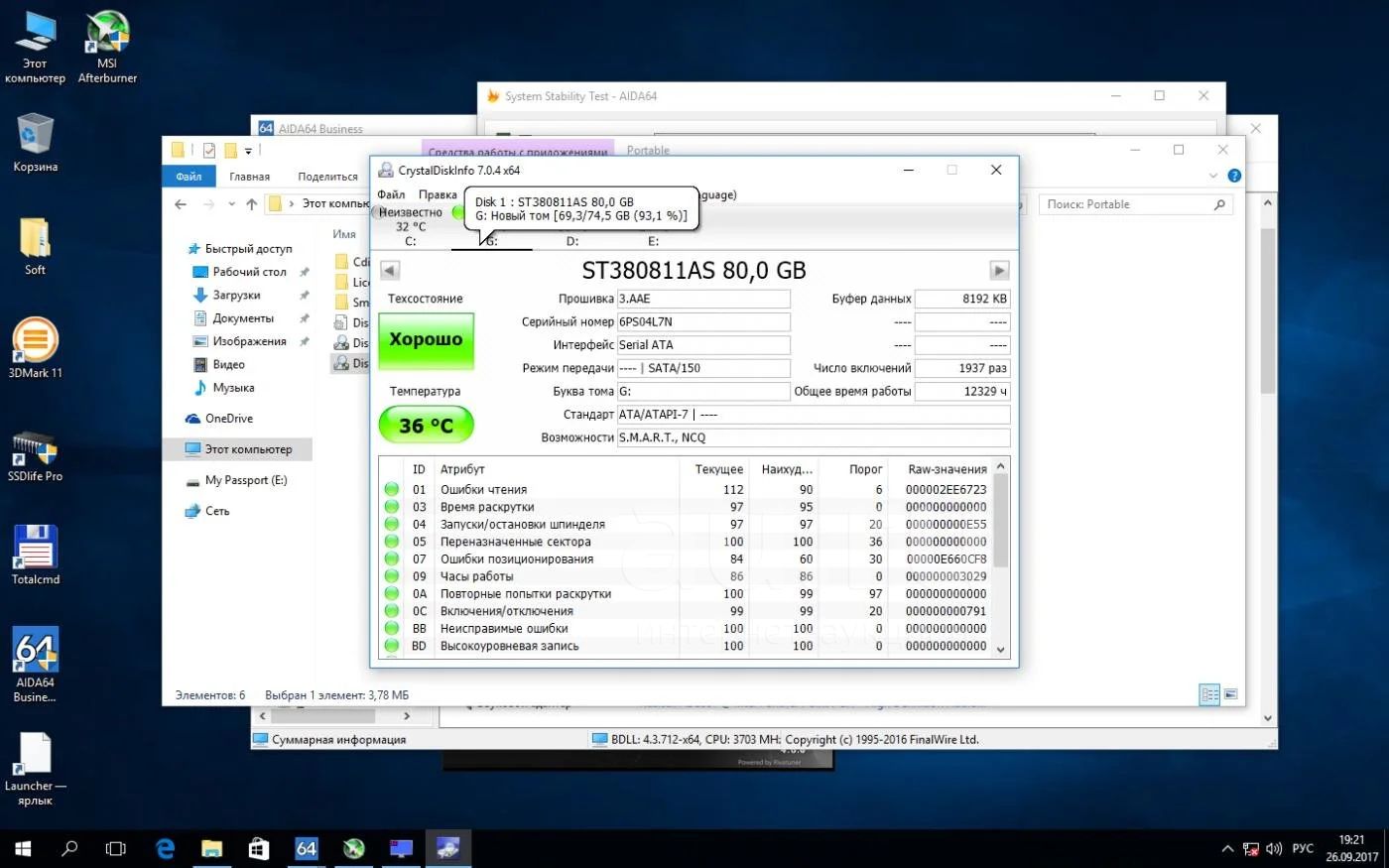
Task: Open Файл tab in Explorer window
Action: [x=189, y=177]
